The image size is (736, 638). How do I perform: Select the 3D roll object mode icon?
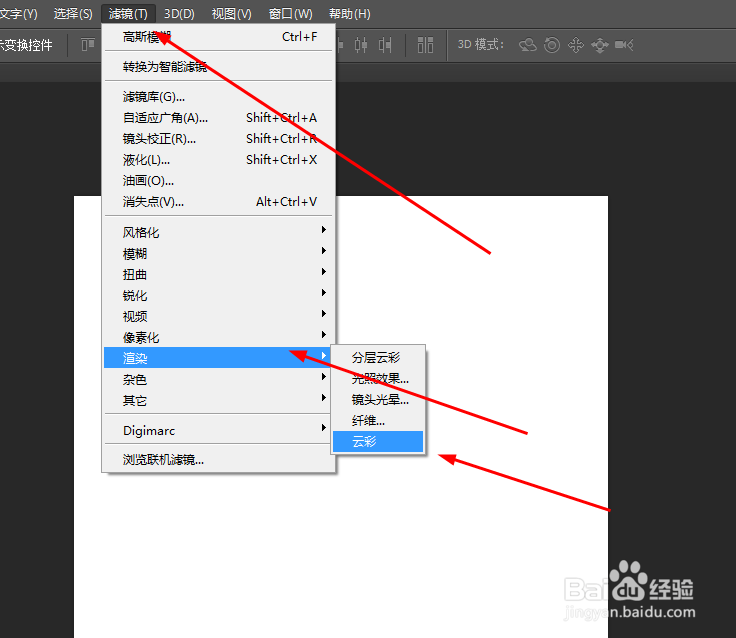pos(552,45)
